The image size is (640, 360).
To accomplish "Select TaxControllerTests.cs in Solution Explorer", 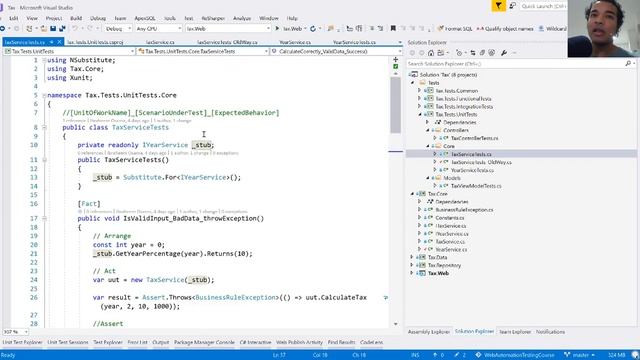I will click(474, 138).
